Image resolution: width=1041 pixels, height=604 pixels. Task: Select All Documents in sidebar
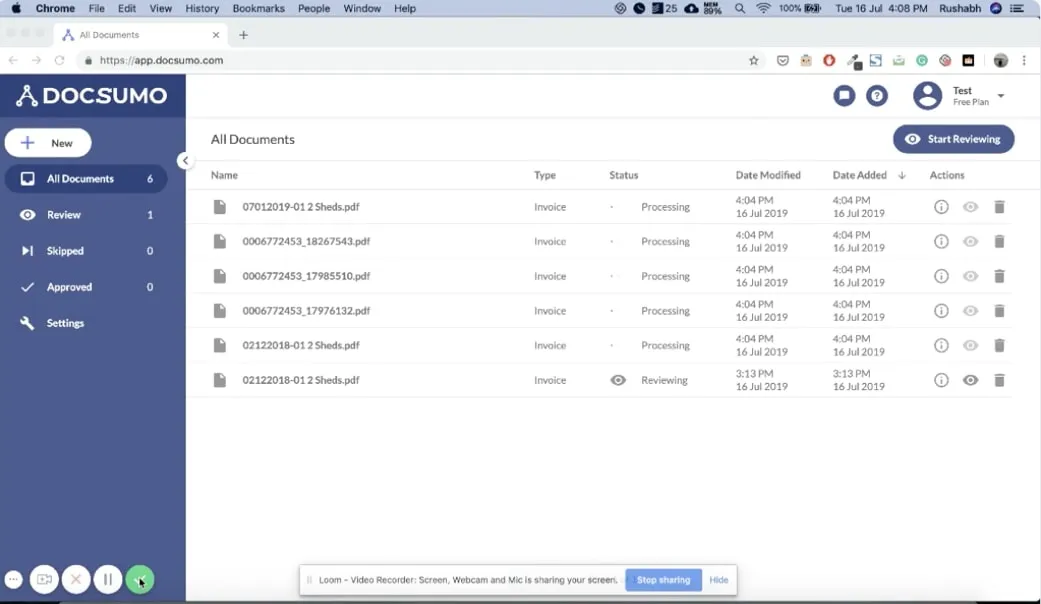pos(86,179)
